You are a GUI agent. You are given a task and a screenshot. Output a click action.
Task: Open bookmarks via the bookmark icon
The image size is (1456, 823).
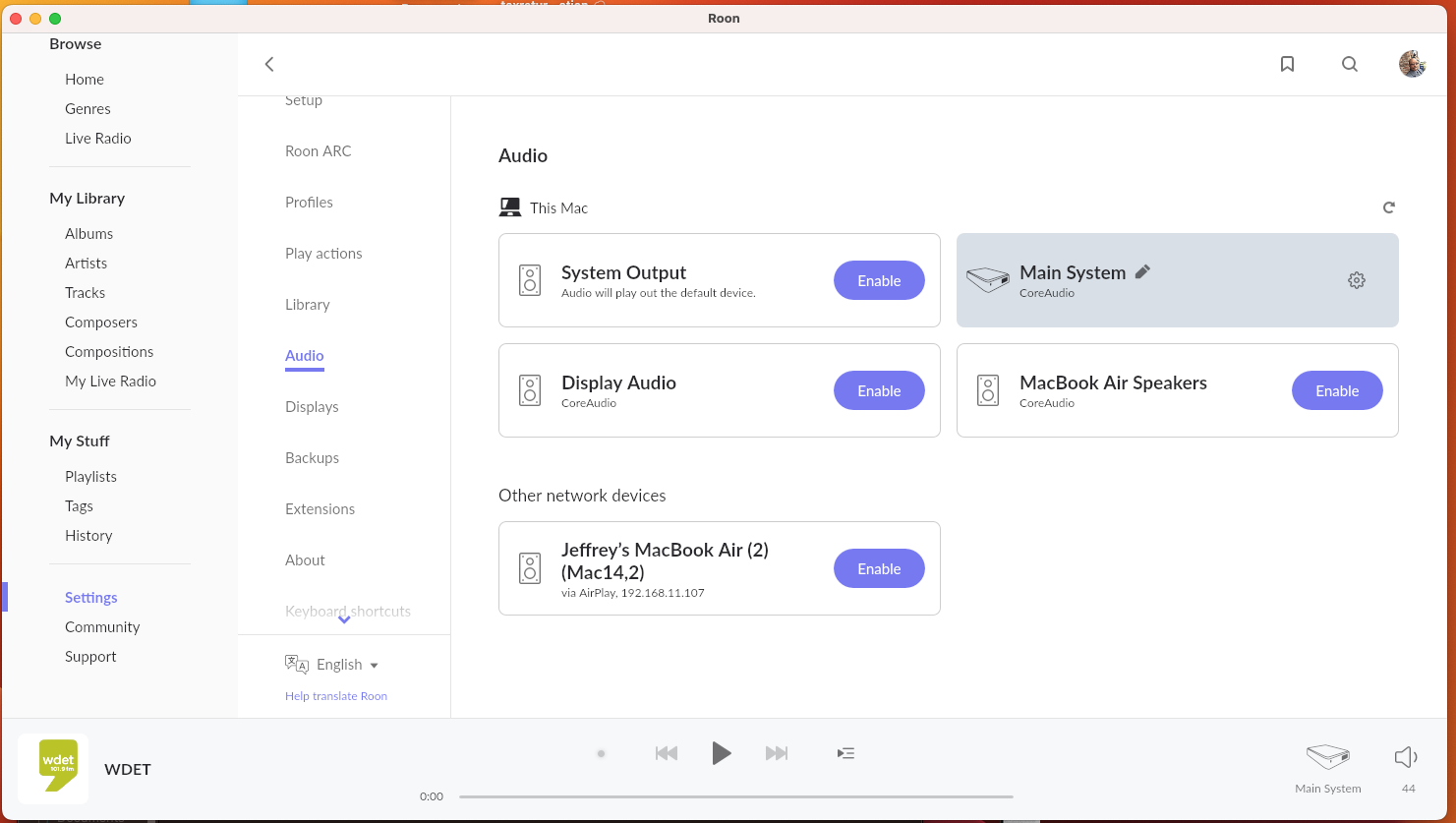pos(1287,64)
